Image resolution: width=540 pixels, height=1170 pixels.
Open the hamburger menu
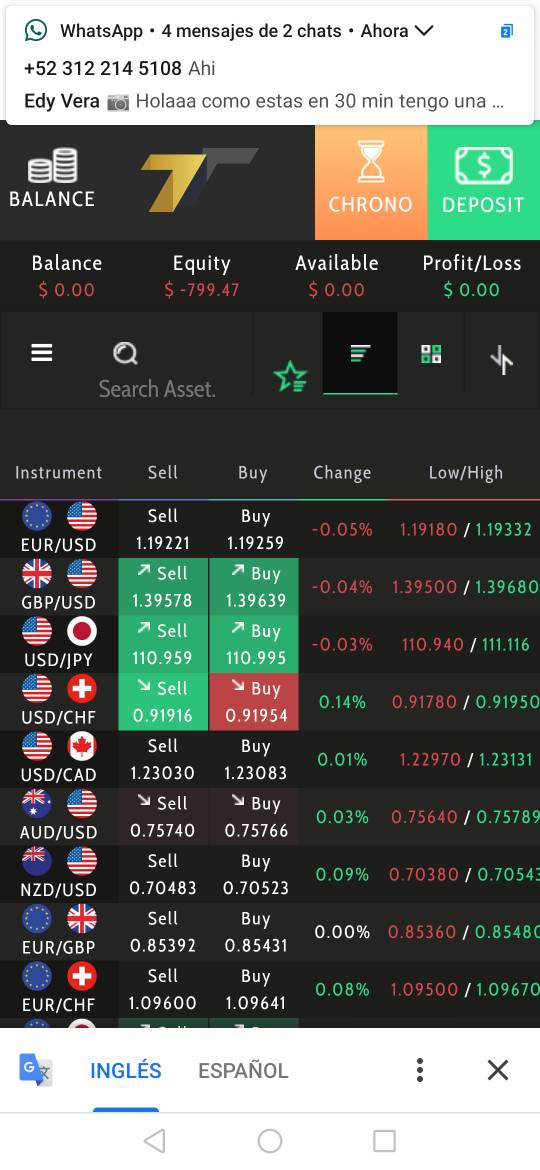point(42,353)
